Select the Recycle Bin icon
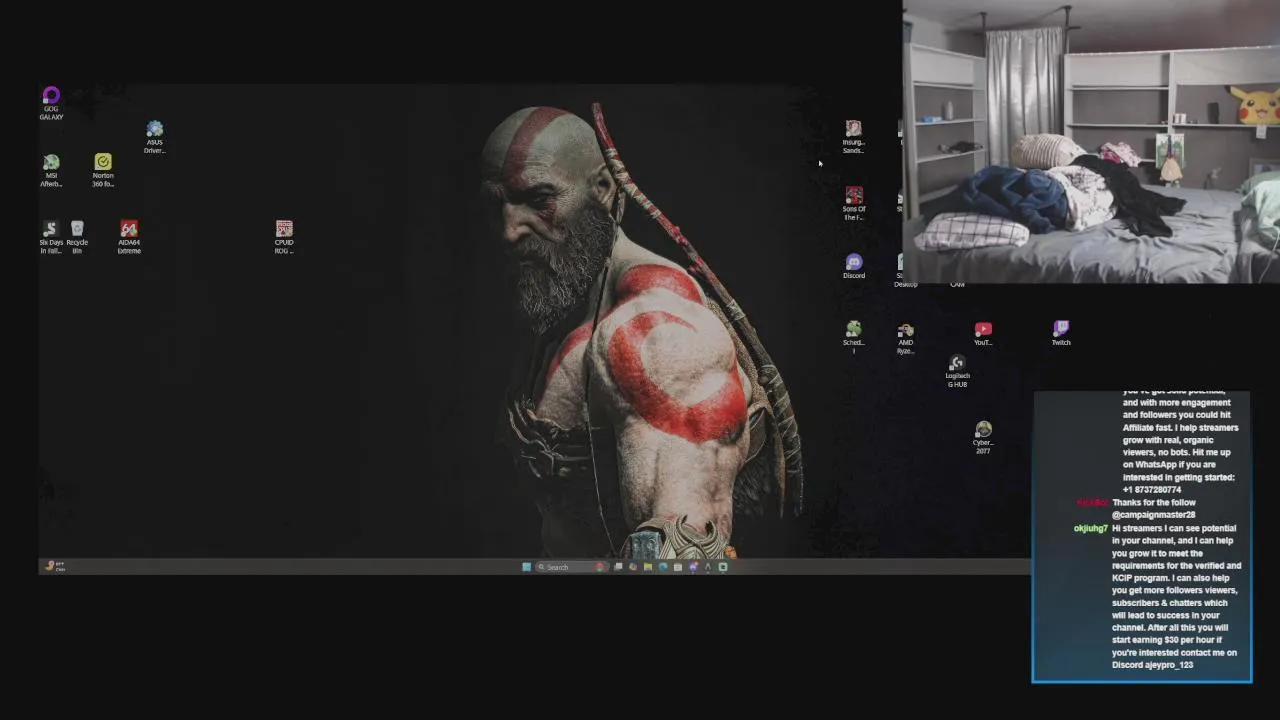1280x720 pixels. [x=77, y=238]
